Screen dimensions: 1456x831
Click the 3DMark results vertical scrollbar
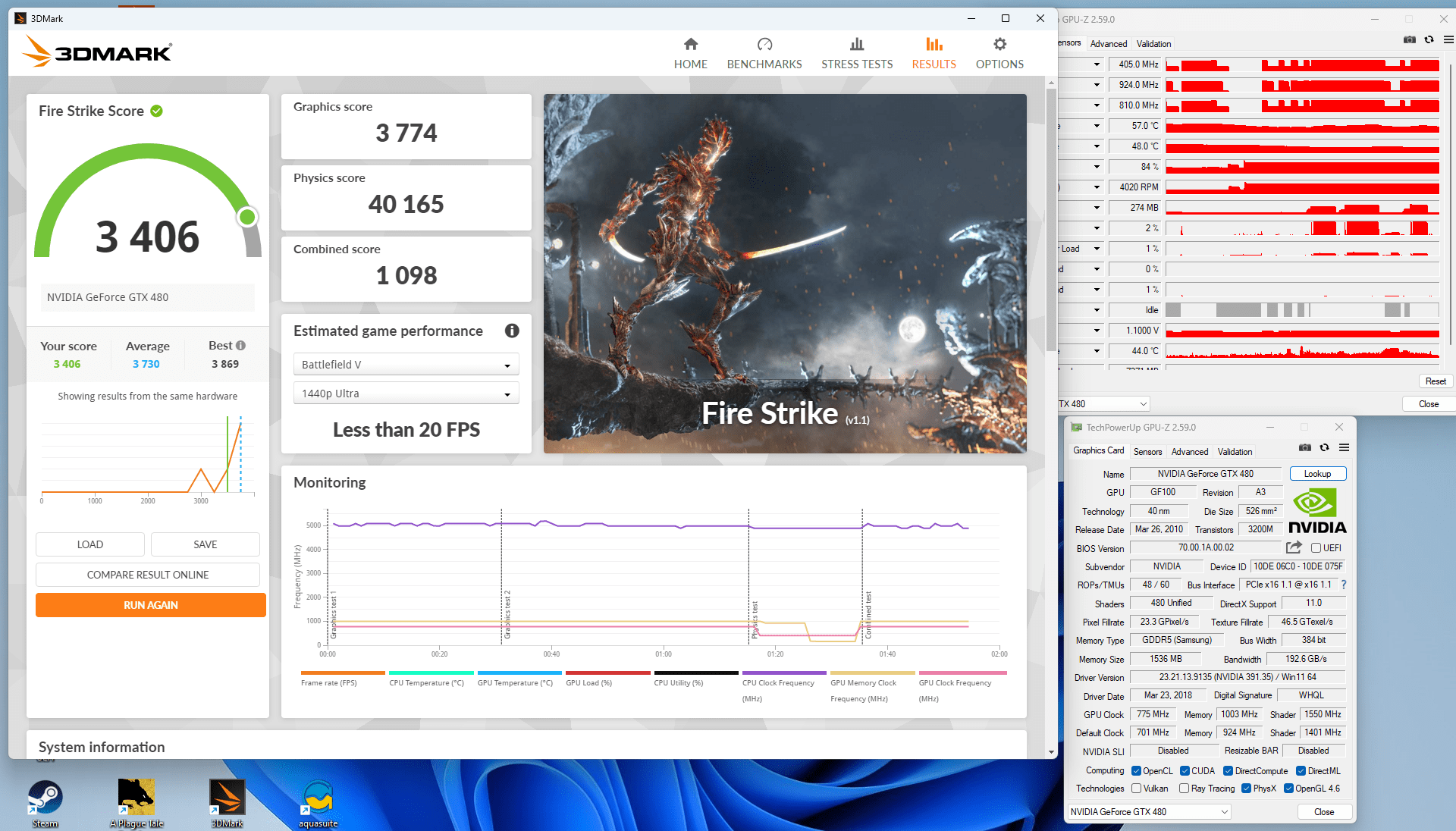point(1051,220)
